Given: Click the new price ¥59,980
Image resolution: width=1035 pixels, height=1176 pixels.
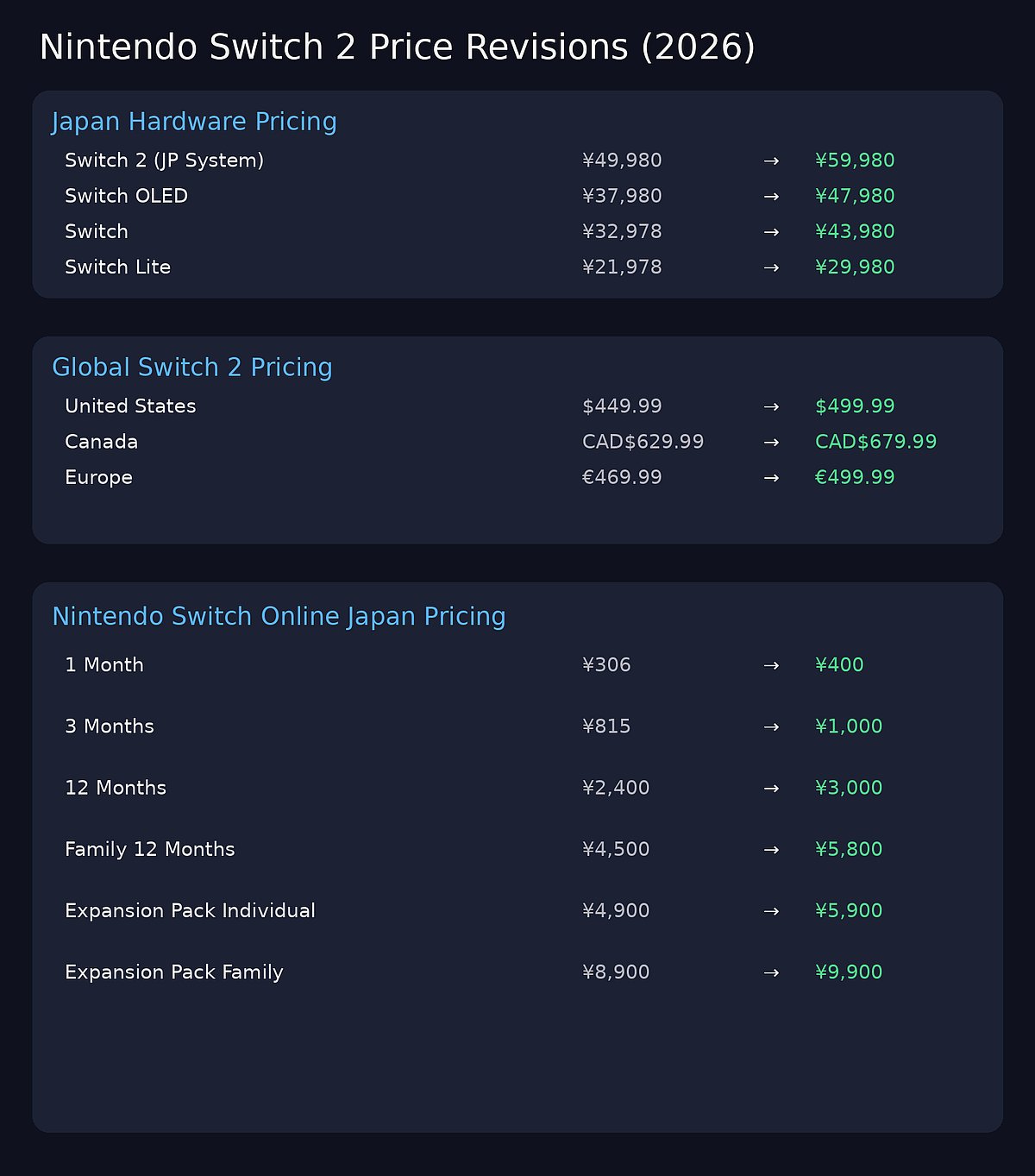Looking at the screenshot, I should 855,160.
